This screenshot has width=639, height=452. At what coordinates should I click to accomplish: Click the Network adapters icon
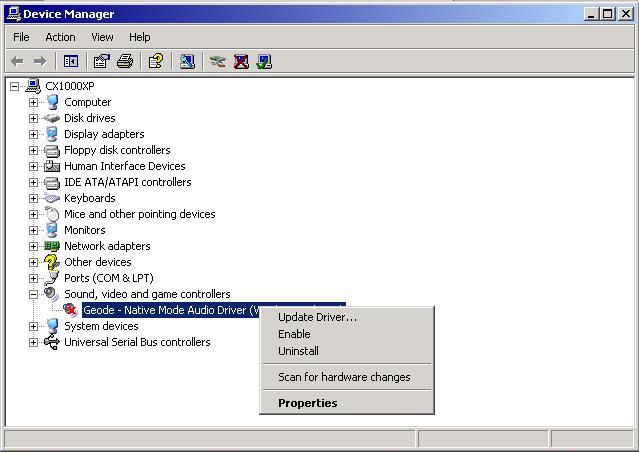52,246
